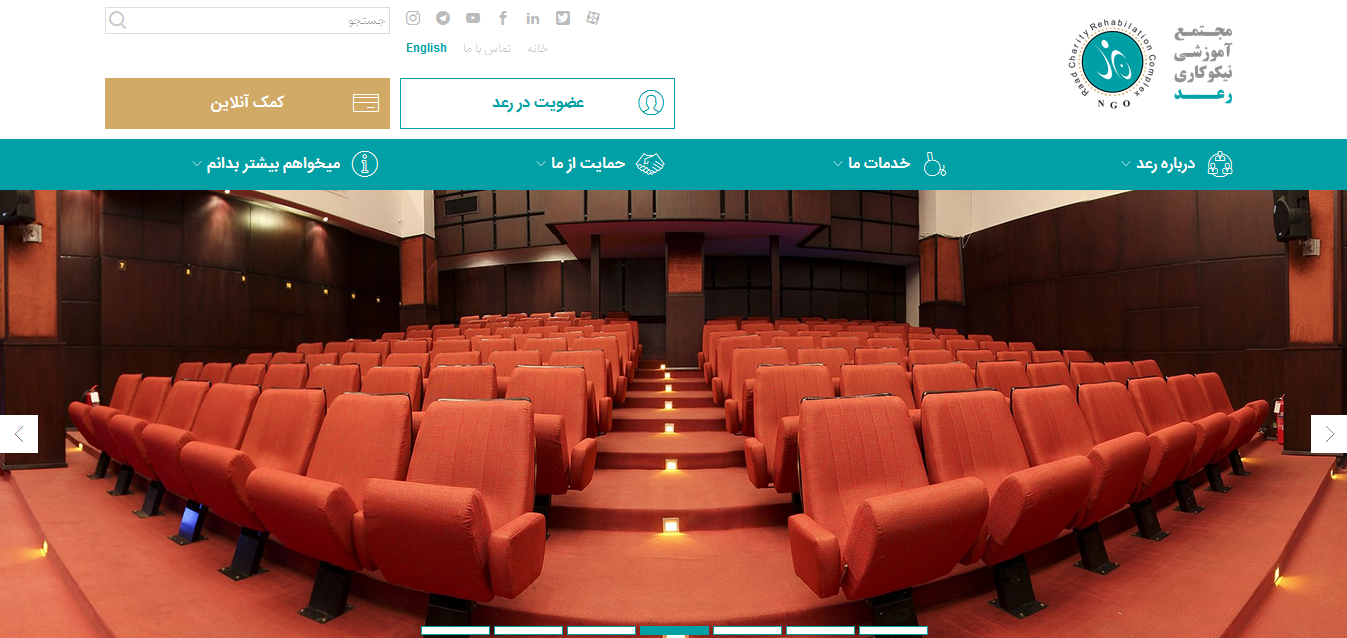This screenshot has height=638, width=1347.
Task: Click the LinkedIn icon
Action: click(x=533, y=18)
